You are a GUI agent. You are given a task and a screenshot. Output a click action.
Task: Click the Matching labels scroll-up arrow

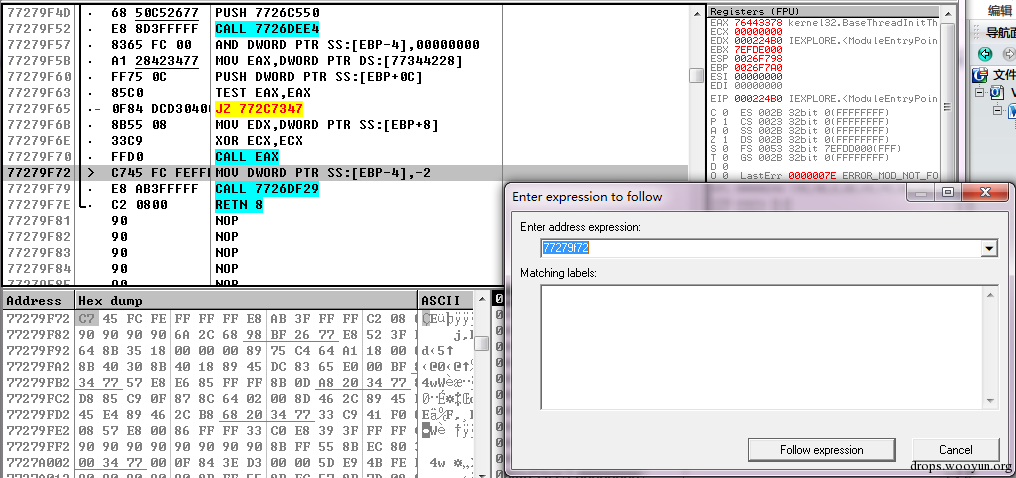coord(991,295)
